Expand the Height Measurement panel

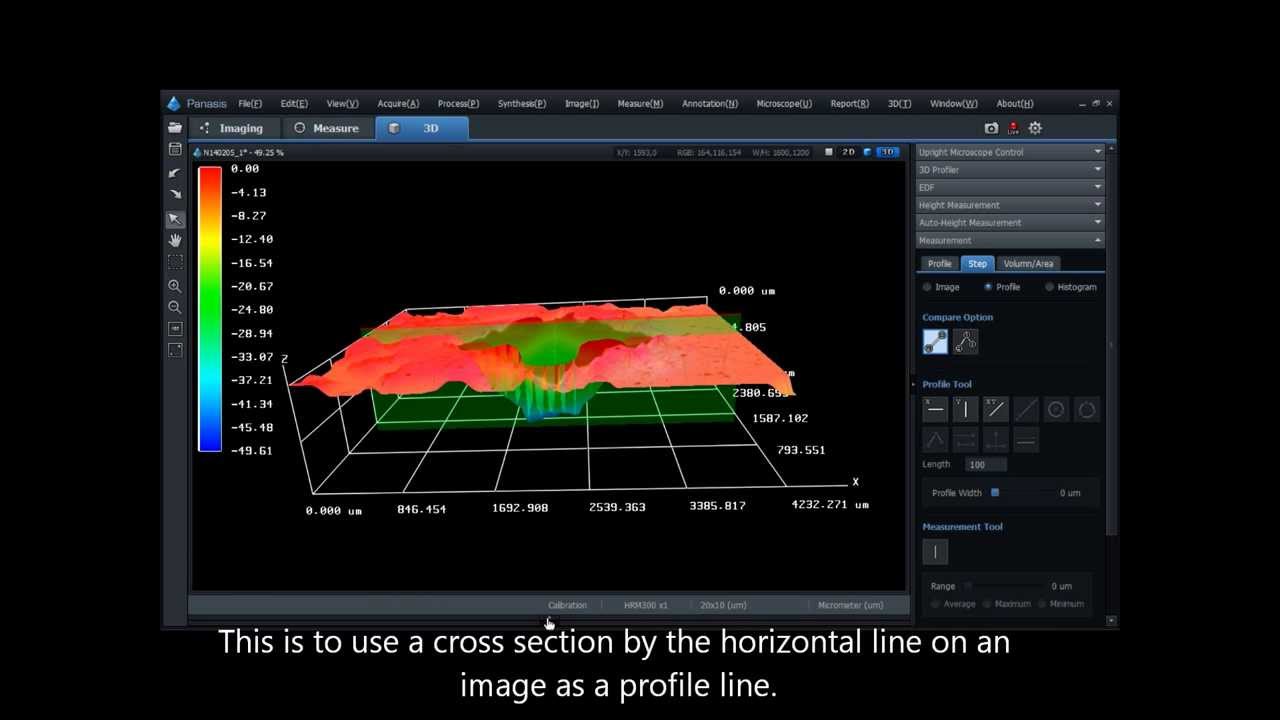pyautogui.click(x=1010, y=205)
